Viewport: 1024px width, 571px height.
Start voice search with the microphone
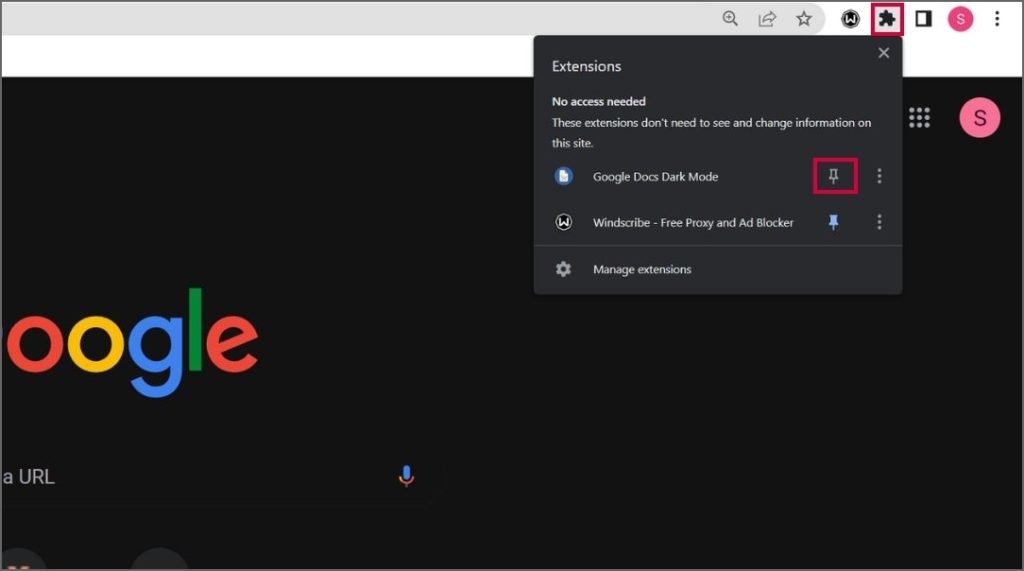pos(406,476)
